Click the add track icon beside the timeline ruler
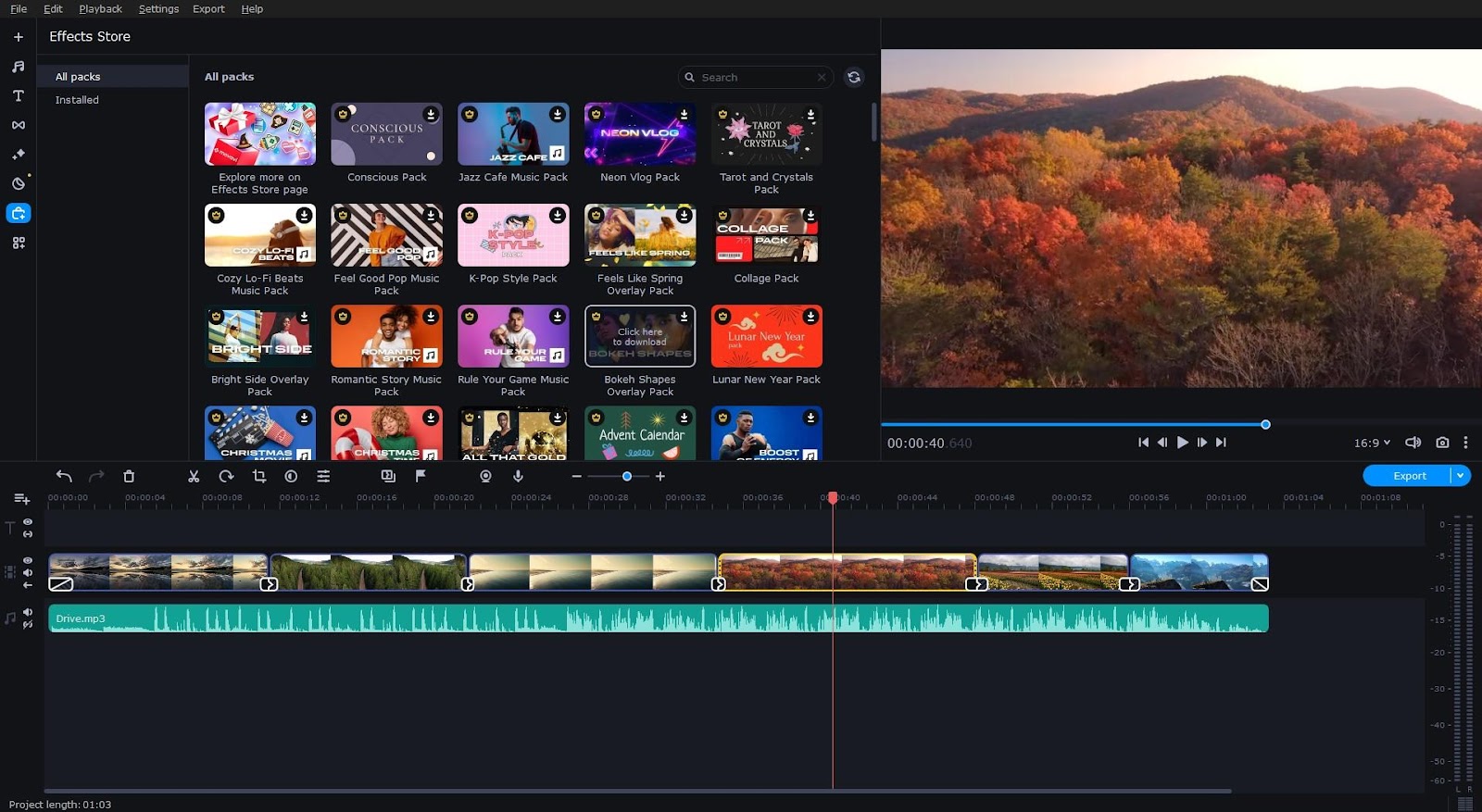 [x=22, y=499]
